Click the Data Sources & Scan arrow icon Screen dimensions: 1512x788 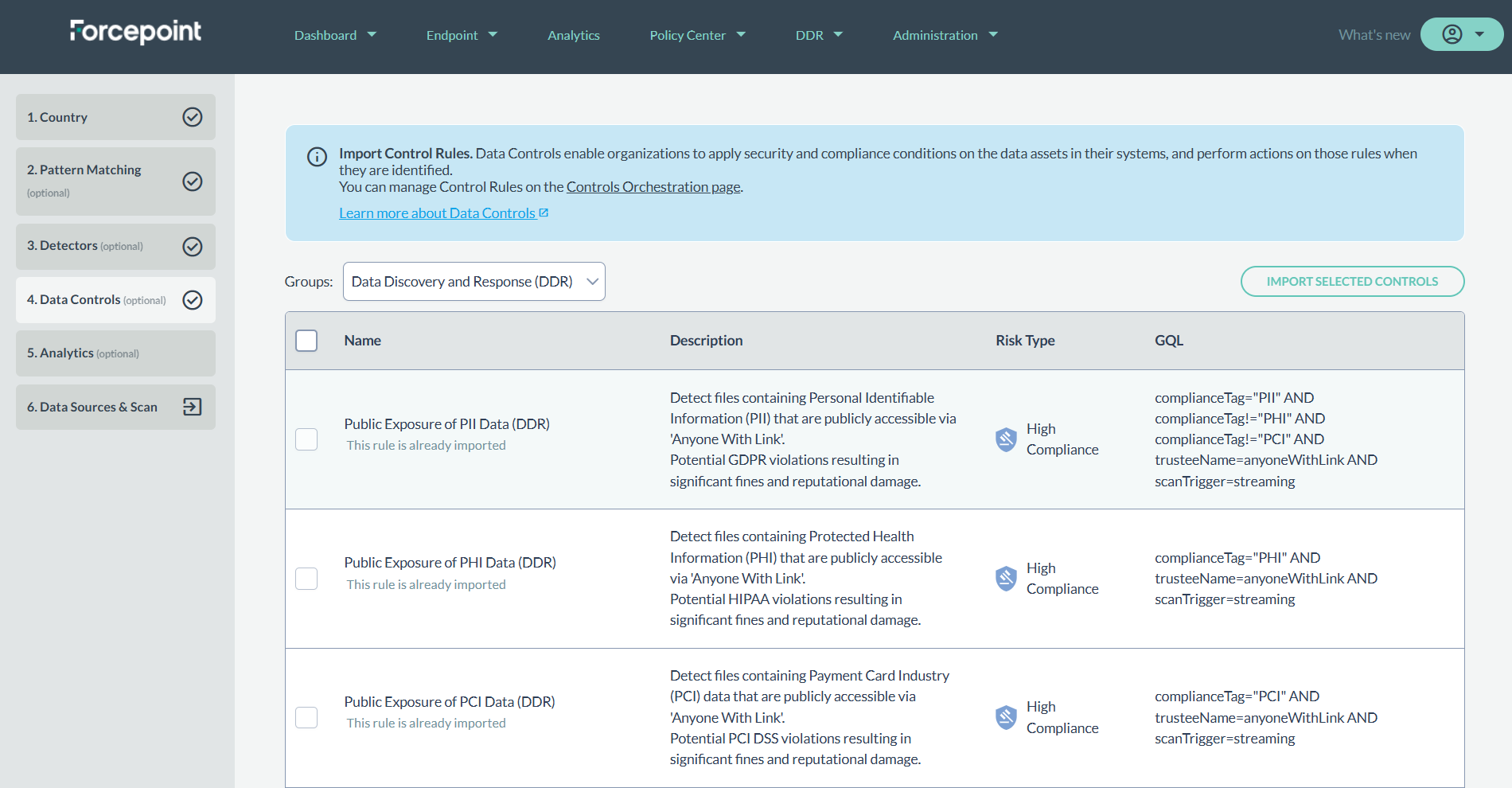click(x=193, y=407)
